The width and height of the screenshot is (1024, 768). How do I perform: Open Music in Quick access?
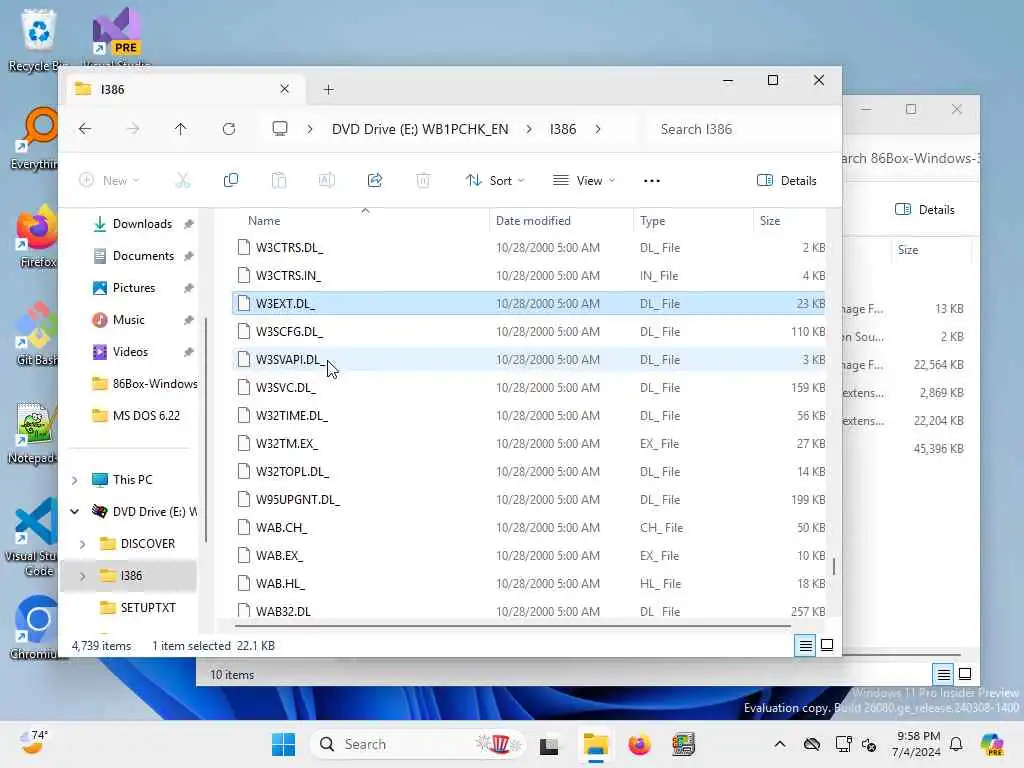click(x=129, y=320)
